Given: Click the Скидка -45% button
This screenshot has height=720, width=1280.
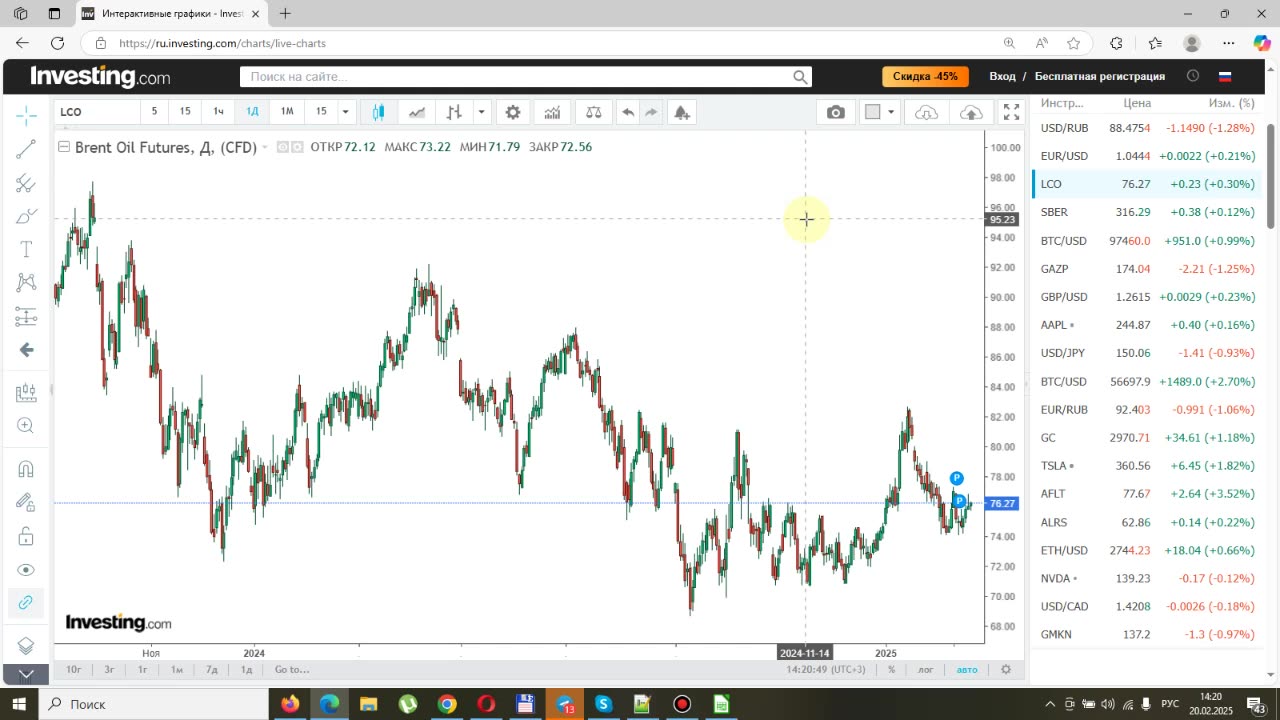Looking at the screenshot, I should [925, 77].
